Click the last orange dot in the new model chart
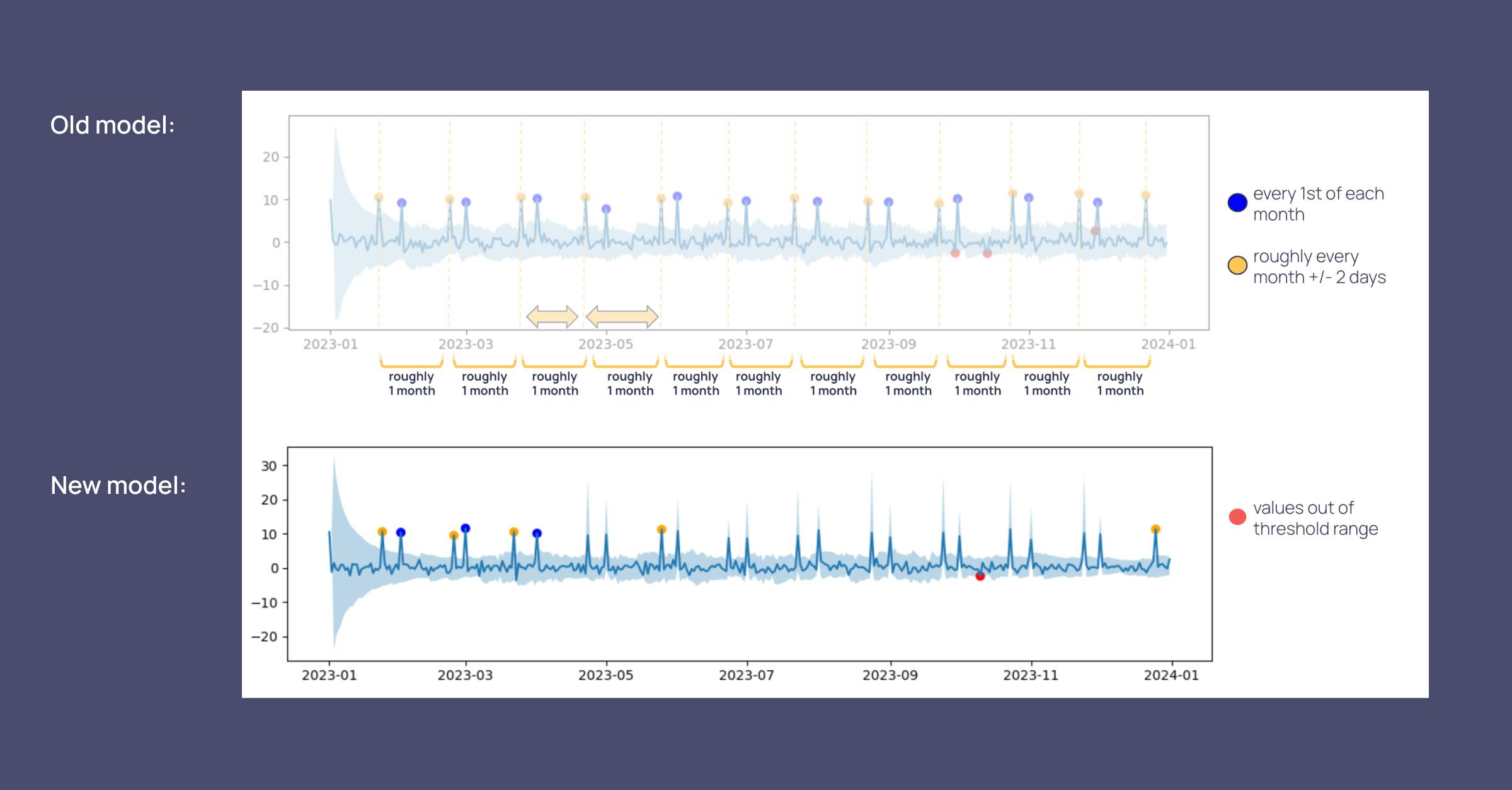 1155,529
